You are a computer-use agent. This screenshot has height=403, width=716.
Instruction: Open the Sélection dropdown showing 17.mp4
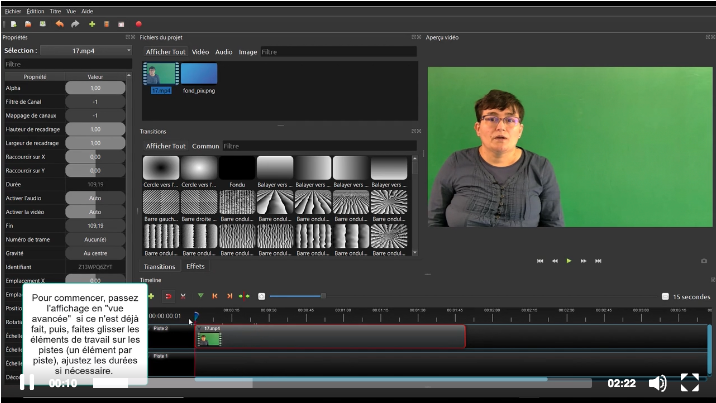[87, 51]
